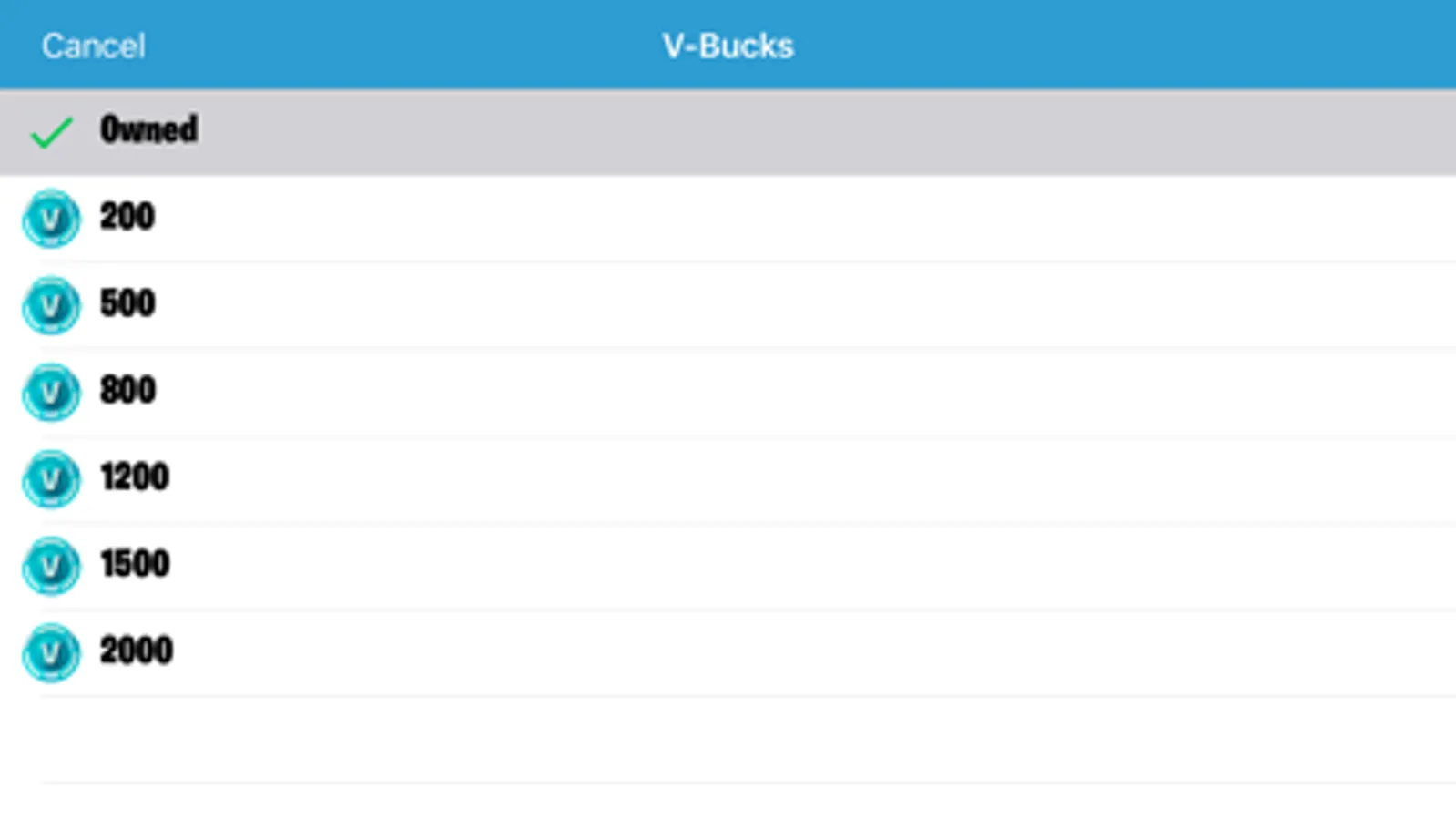Select the 1500 amount text

(x=135, y=564)
